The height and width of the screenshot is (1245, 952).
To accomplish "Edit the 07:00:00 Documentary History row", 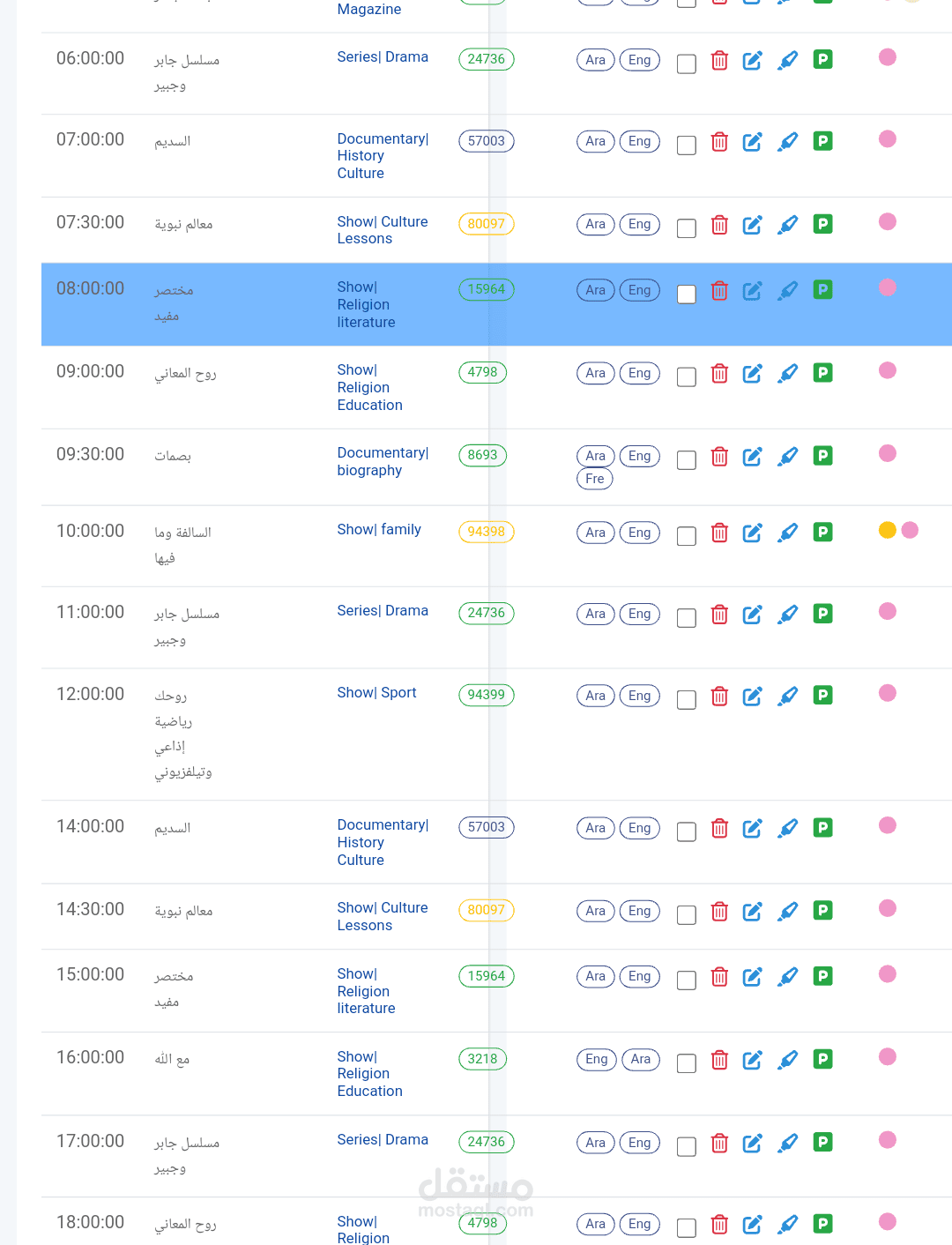I will coord(752,142).
